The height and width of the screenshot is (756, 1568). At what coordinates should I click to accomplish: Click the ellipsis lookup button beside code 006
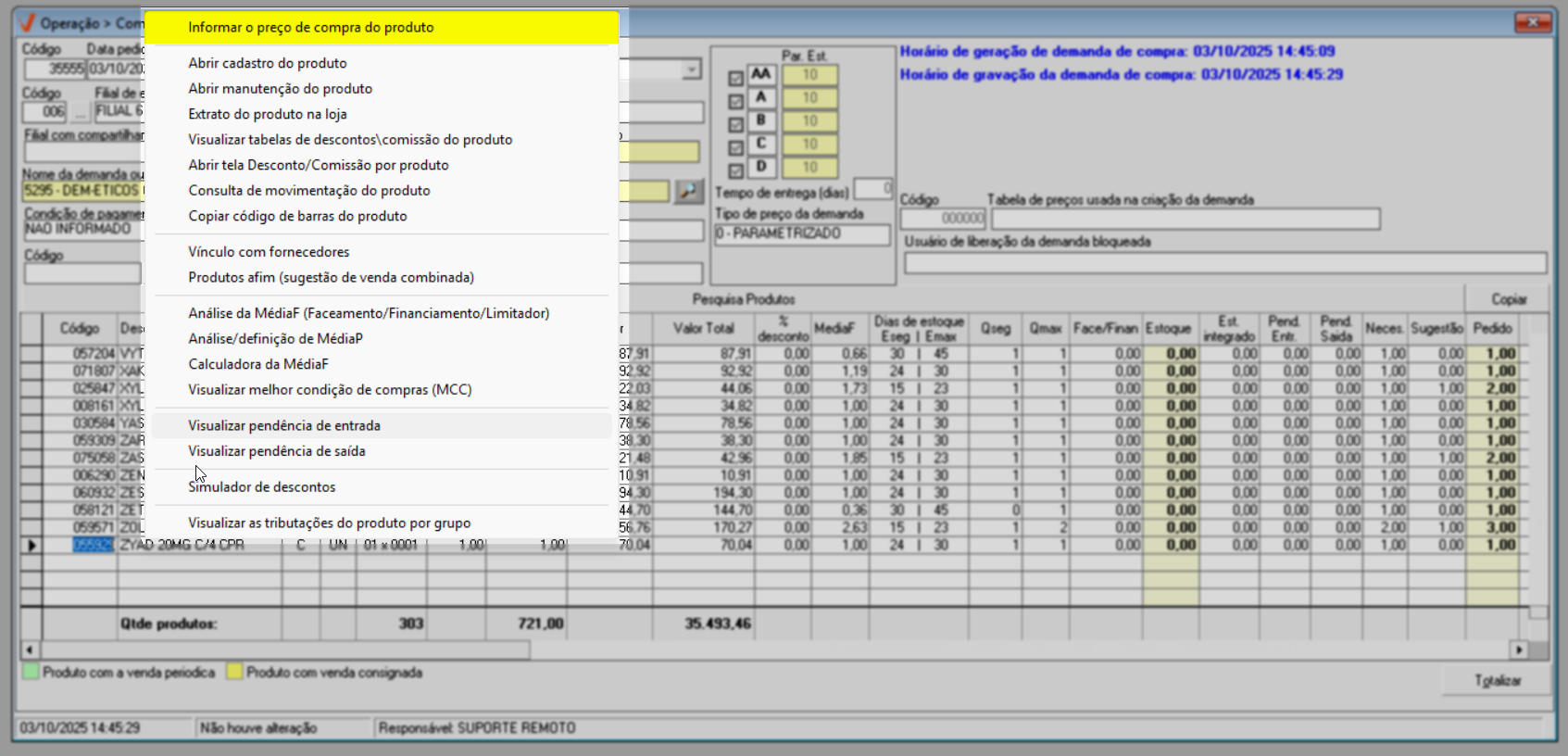point(81,112)
